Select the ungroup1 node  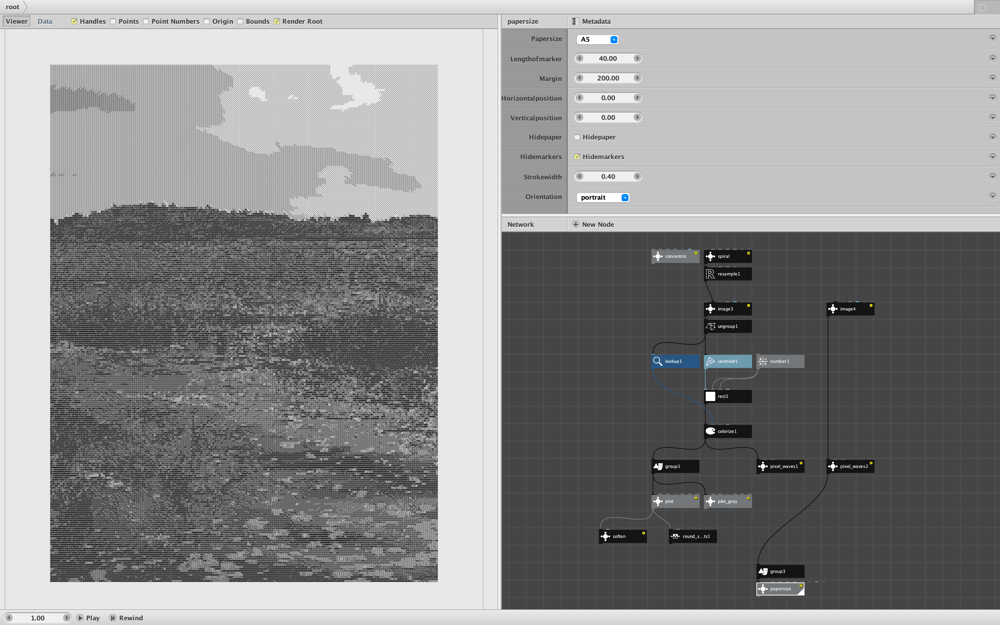(x=728, y=327)
